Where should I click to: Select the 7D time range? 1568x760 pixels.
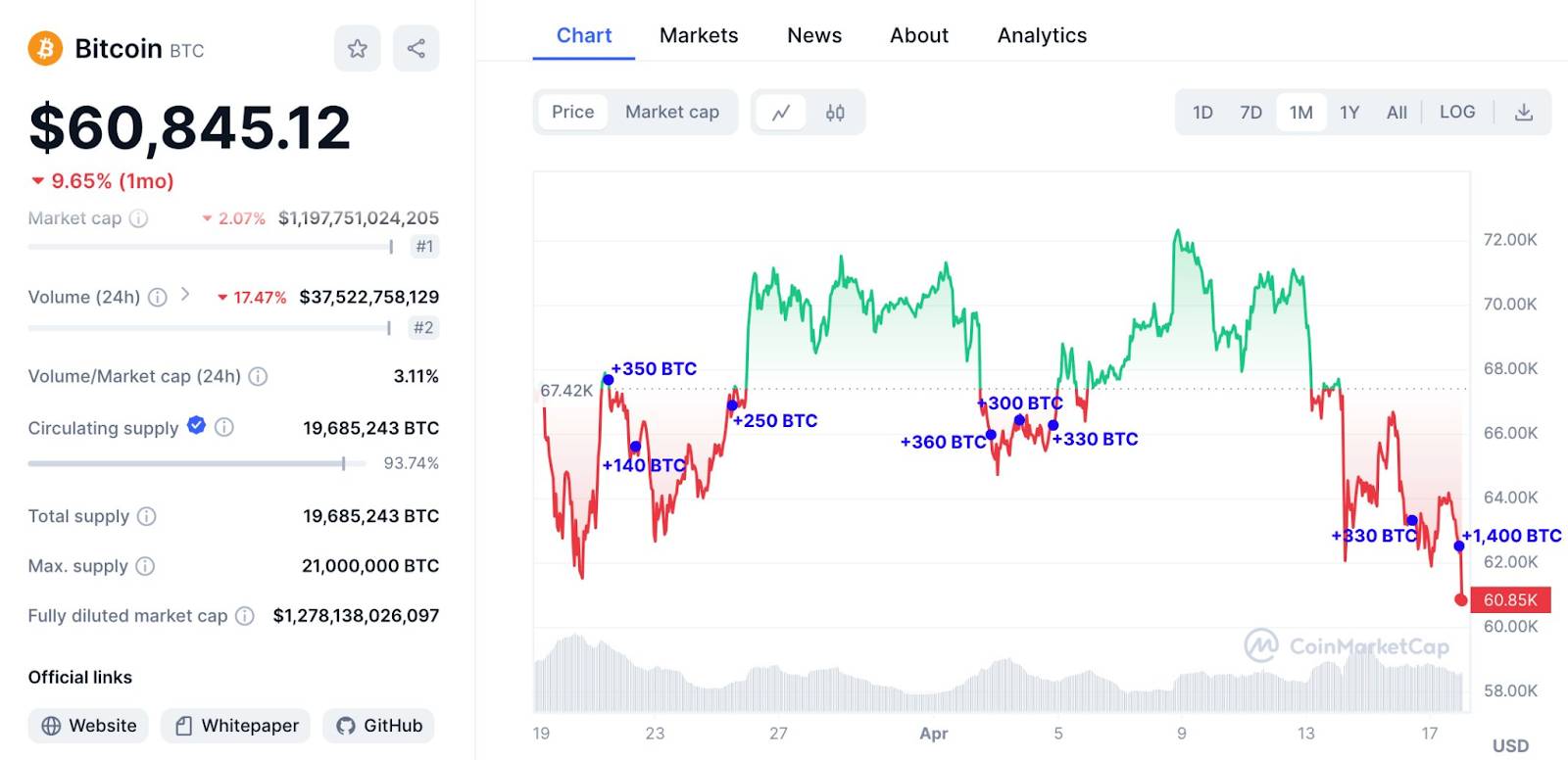click(x=1250, y=113)
